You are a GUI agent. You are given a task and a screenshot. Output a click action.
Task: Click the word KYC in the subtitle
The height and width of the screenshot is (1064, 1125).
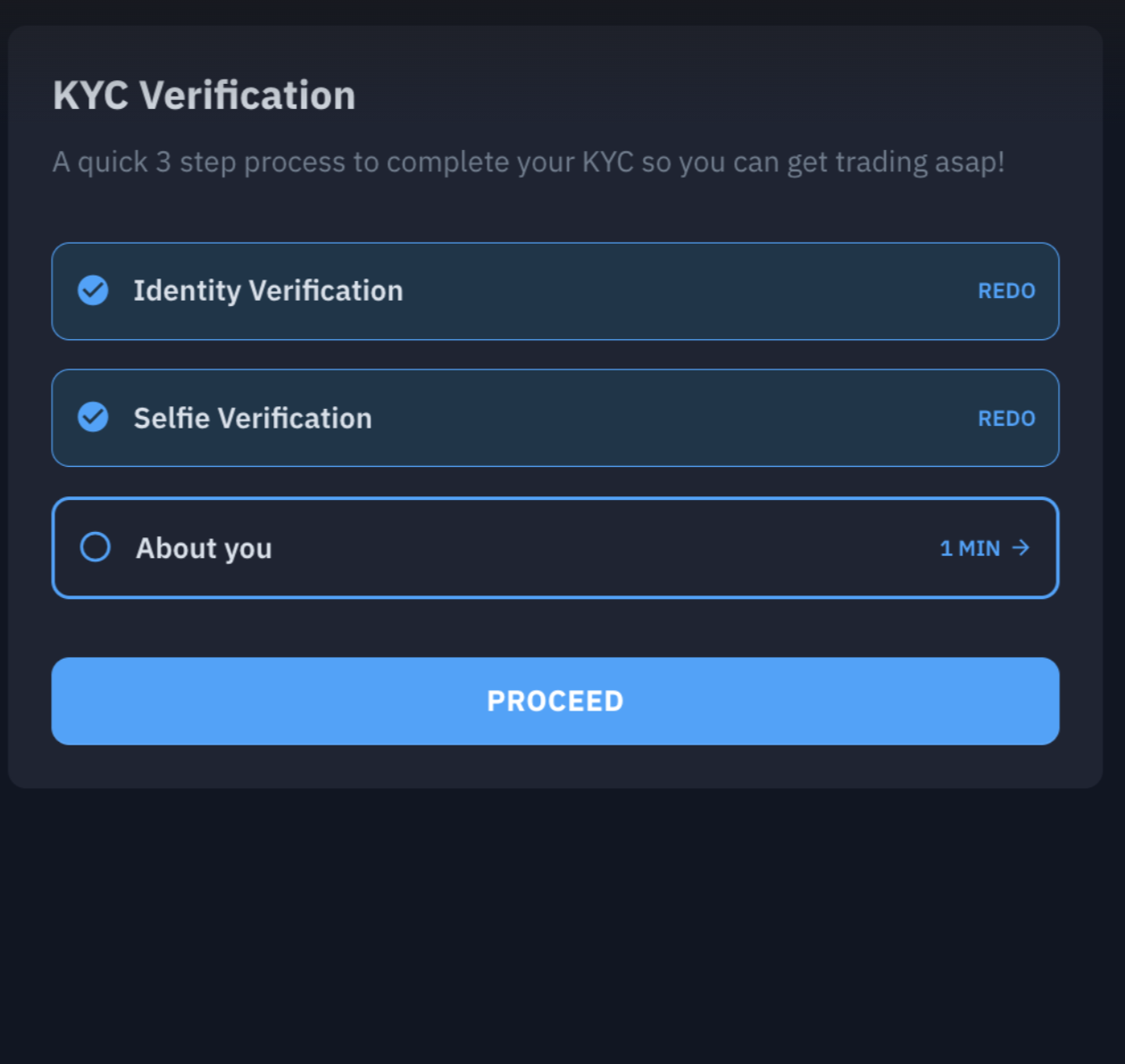607,162
